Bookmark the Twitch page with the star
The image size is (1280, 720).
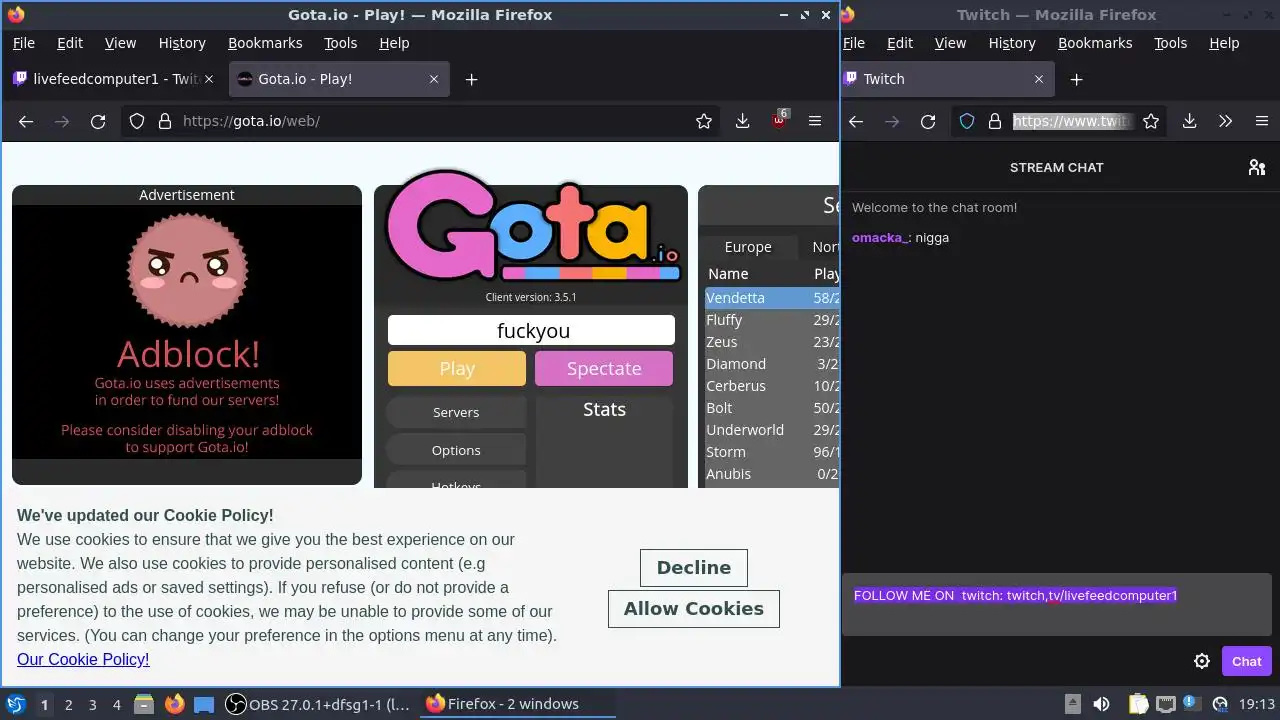(1151, 121)
